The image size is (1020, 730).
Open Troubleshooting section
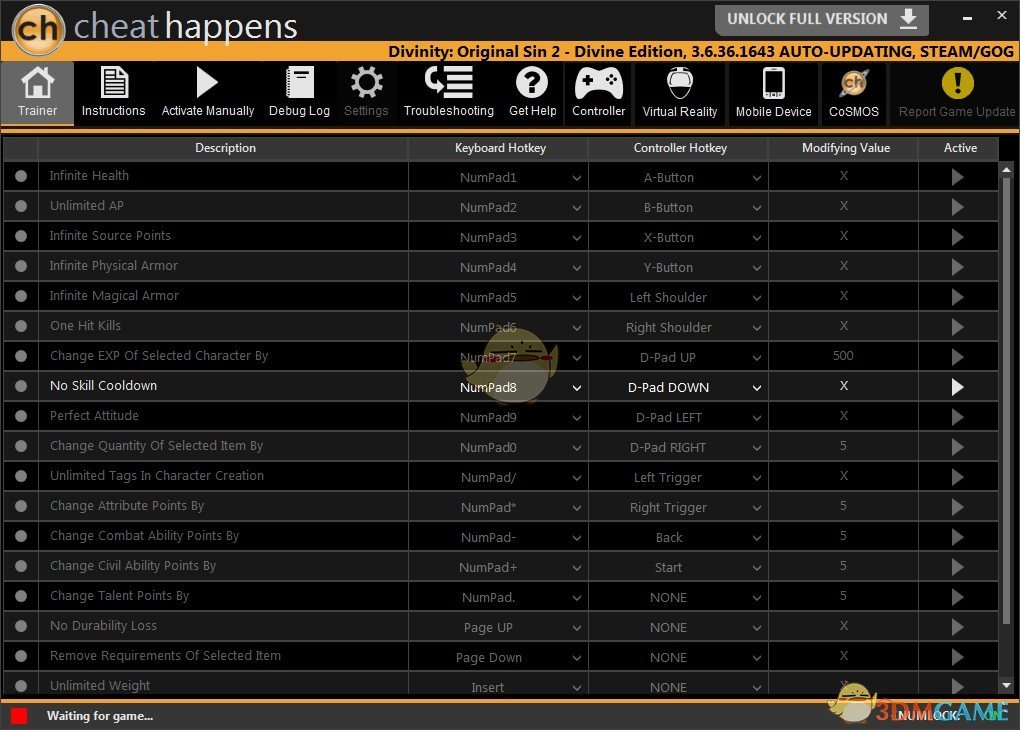coord(449,92)
